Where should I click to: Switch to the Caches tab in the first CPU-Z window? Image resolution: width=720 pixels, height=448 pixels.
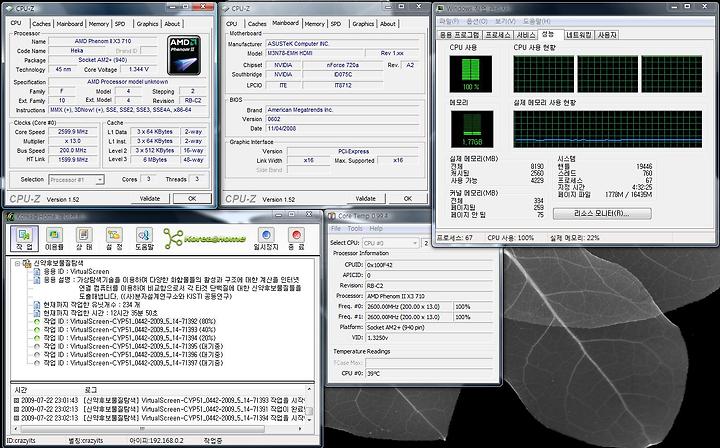coord(41,24)
